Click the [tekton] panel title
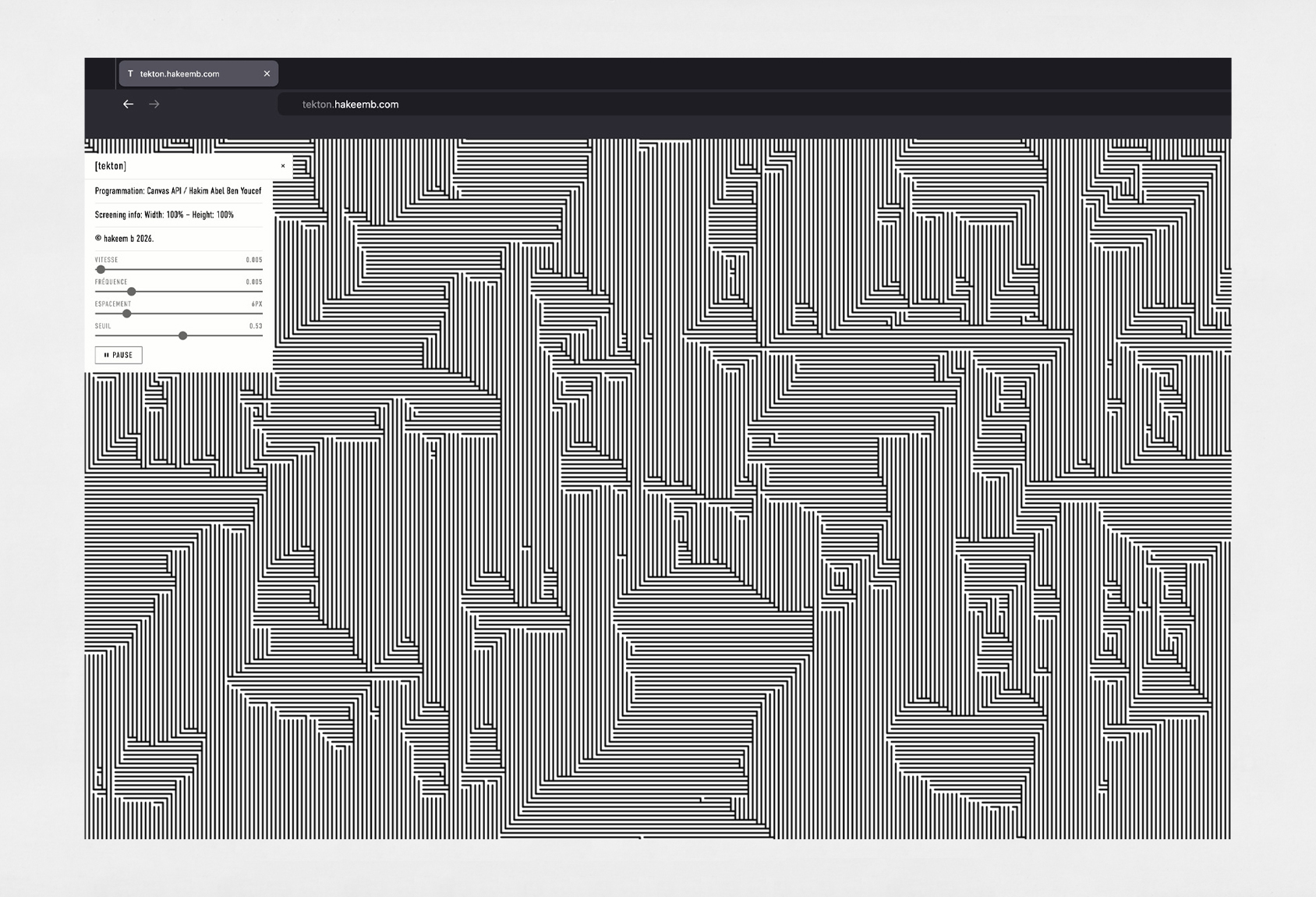 (110, 166)
